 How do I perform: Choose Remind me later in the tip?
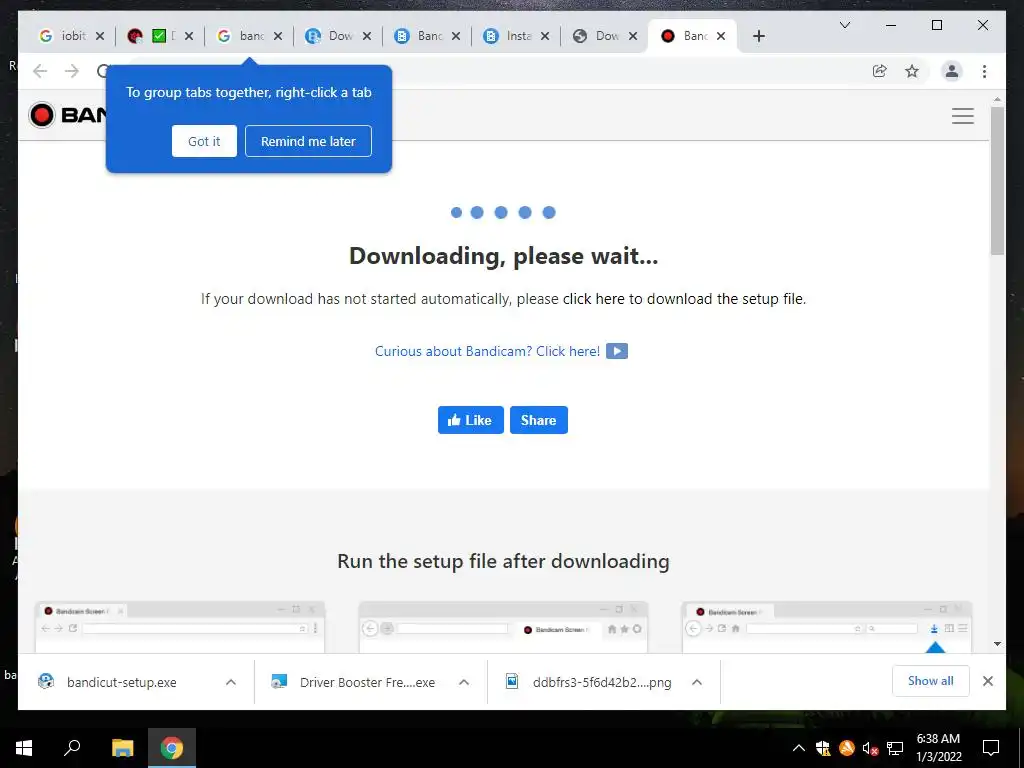pos(308,141)
